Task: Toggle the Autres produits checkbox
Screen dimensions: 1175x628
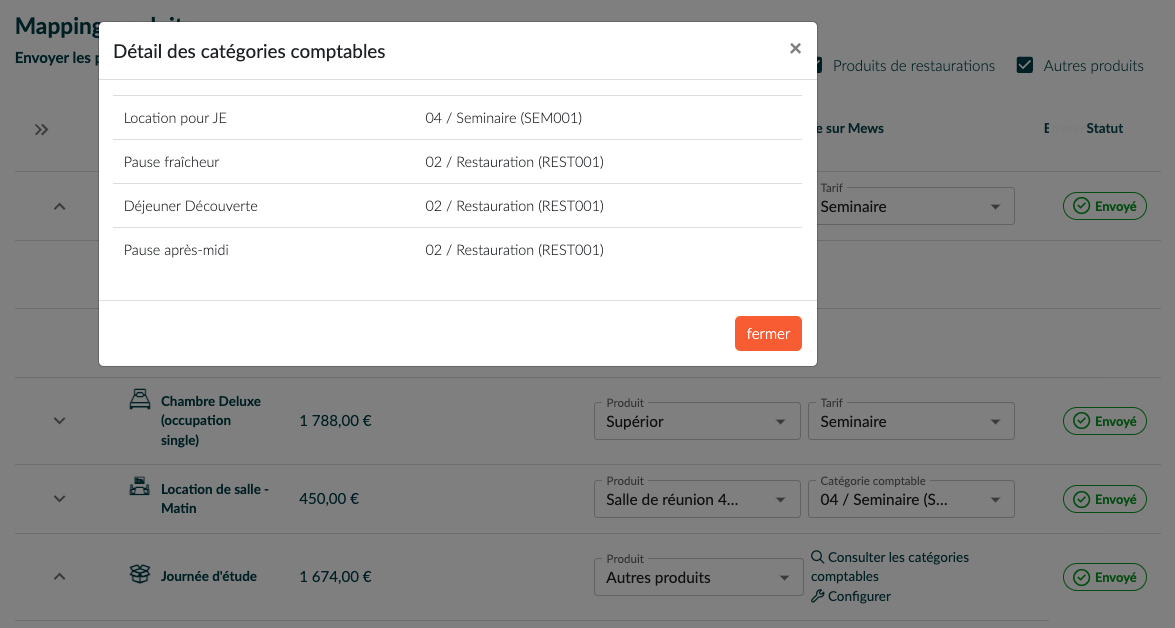Action: 1024,66
